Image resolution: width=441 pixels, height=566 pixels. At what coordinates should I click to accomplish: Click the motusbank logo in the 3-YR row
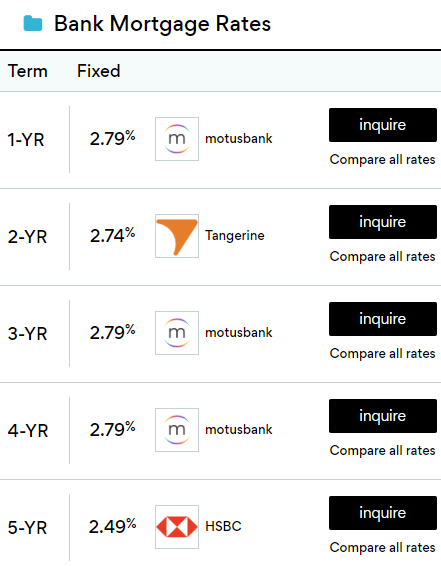pyautogui.click(x=177, y=333)
